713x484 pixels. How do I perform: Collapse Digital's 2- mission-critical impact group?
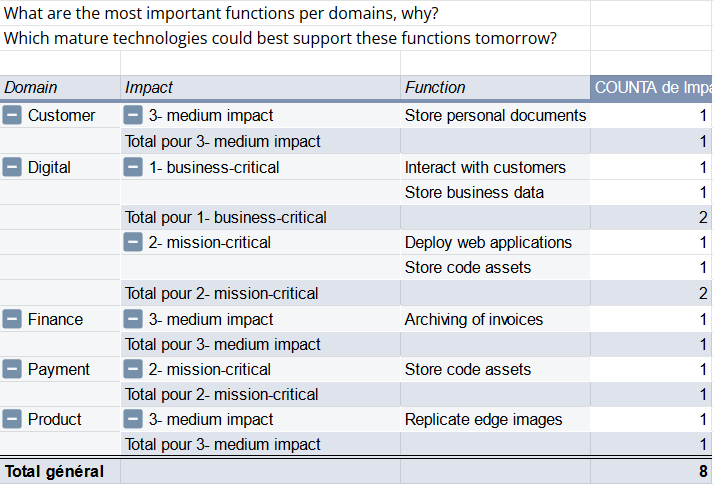[133, 242]
